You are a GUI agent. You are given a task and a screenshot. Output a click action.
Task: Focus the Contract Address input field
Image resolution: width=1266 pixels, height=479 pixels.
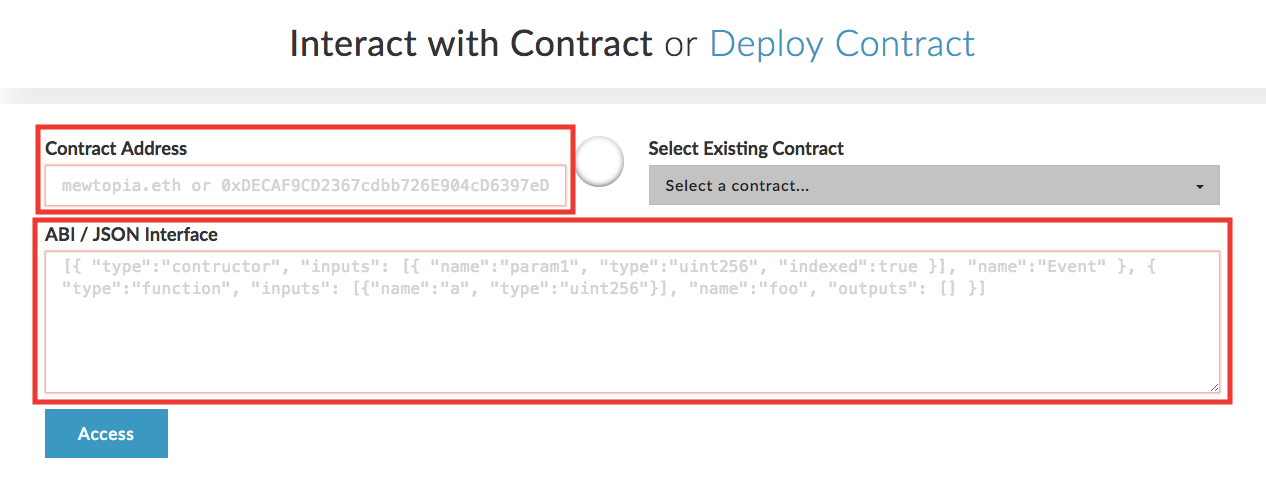(x=306, y=186)
